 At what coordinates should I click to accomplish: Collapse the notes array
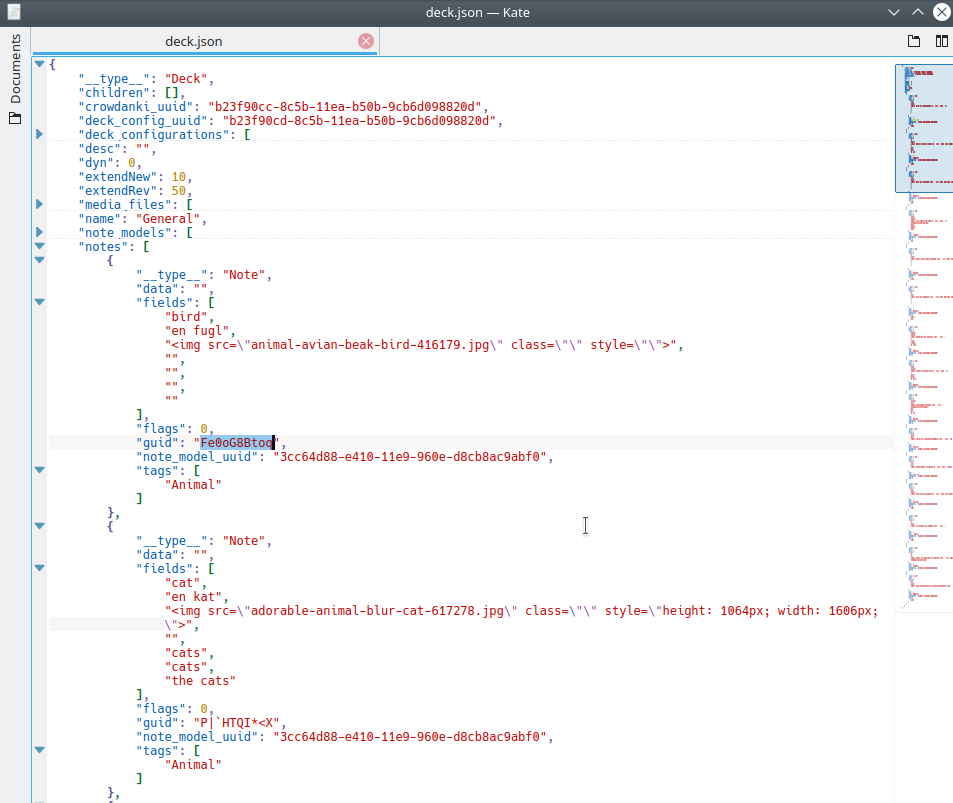point(40,246)
